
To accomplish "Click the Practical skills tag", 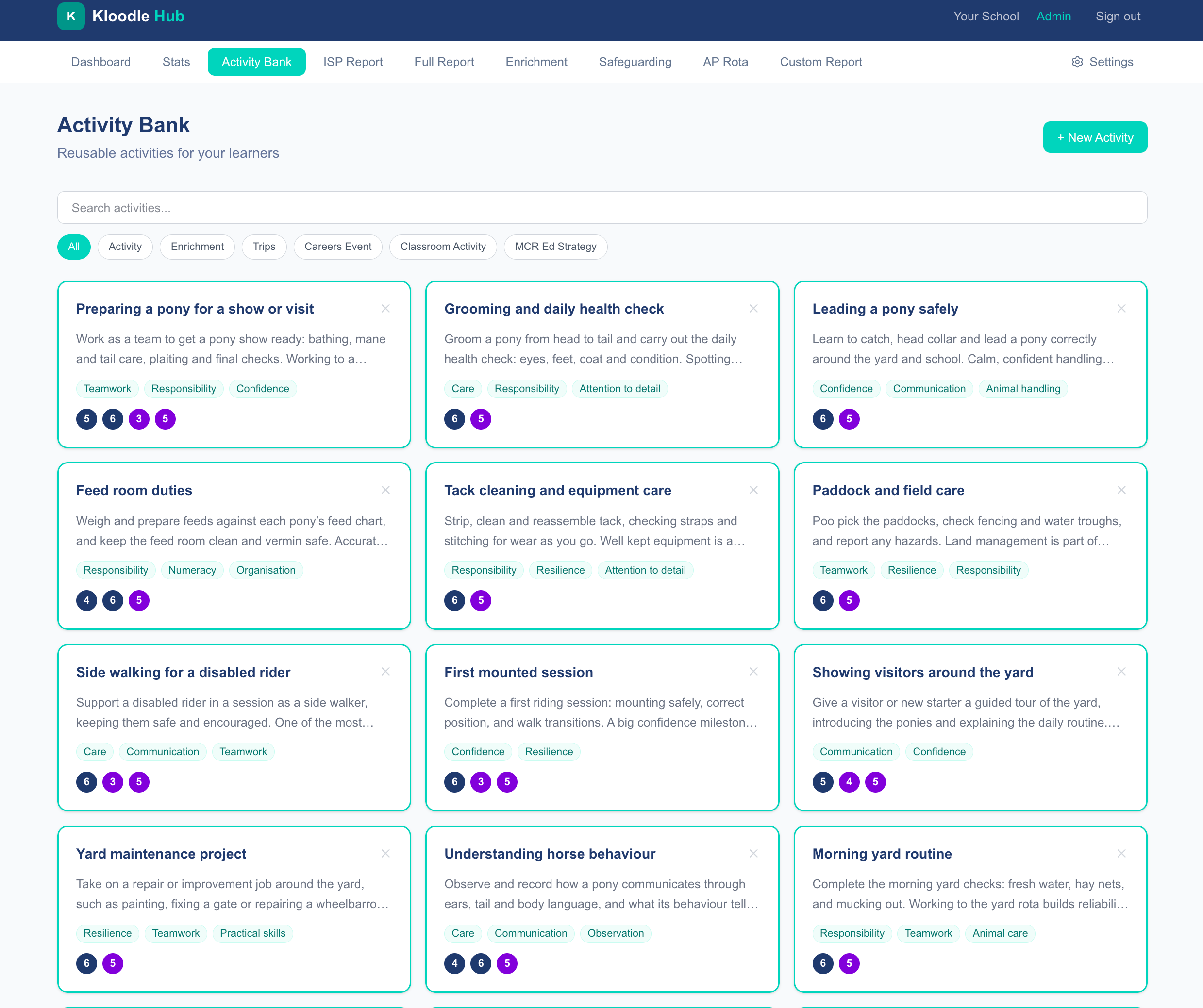I will point(252,934).
